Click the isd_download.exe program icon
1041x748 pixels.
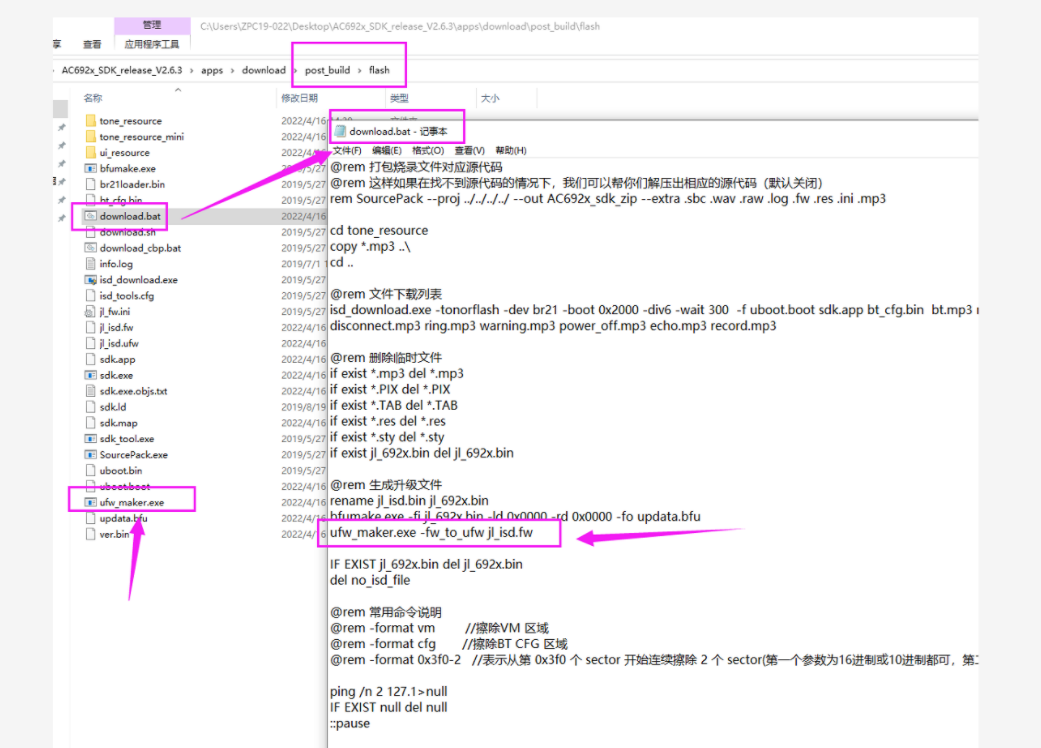click(90, 280)
